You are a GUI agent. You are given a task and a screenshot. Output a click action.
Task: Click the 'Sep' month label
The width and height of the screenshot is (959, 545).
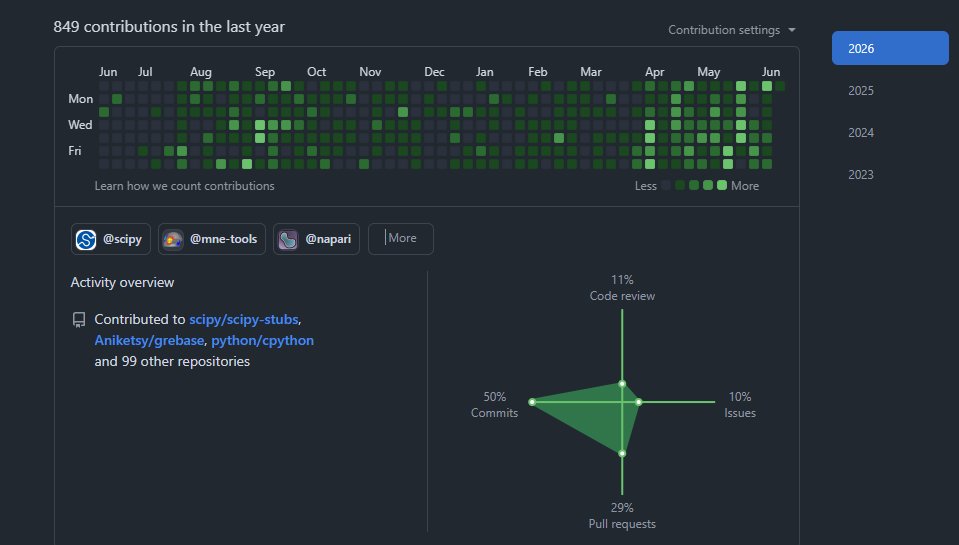tap(265, 72)
